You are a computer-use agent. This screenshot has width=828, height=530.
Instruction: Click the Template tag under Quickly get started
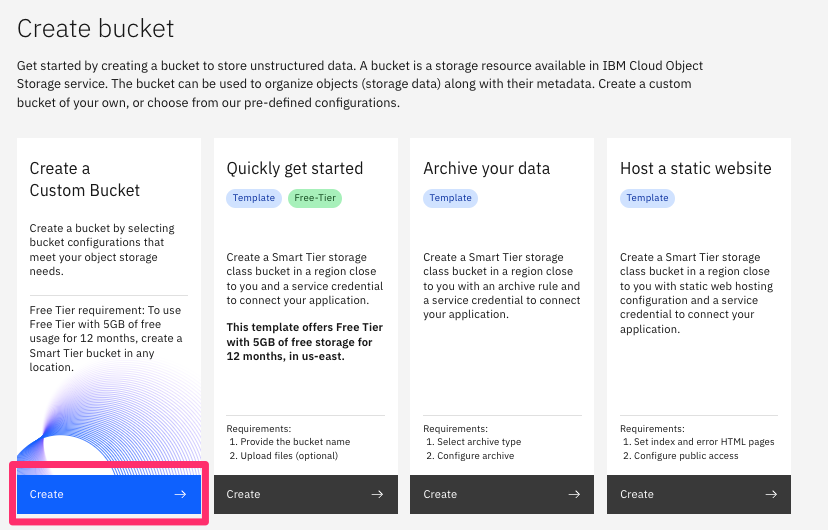pyautogui.click(x=254, y=198)
